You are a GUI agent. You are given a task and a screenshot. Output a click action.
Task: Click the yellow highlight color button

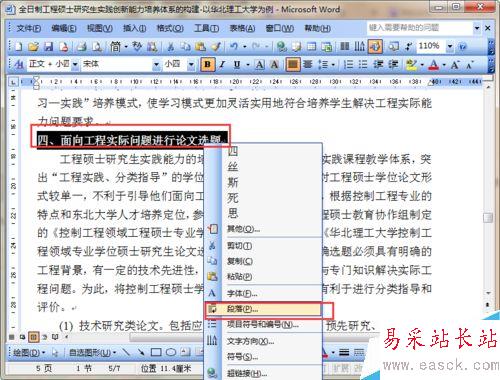coord(412,64)
